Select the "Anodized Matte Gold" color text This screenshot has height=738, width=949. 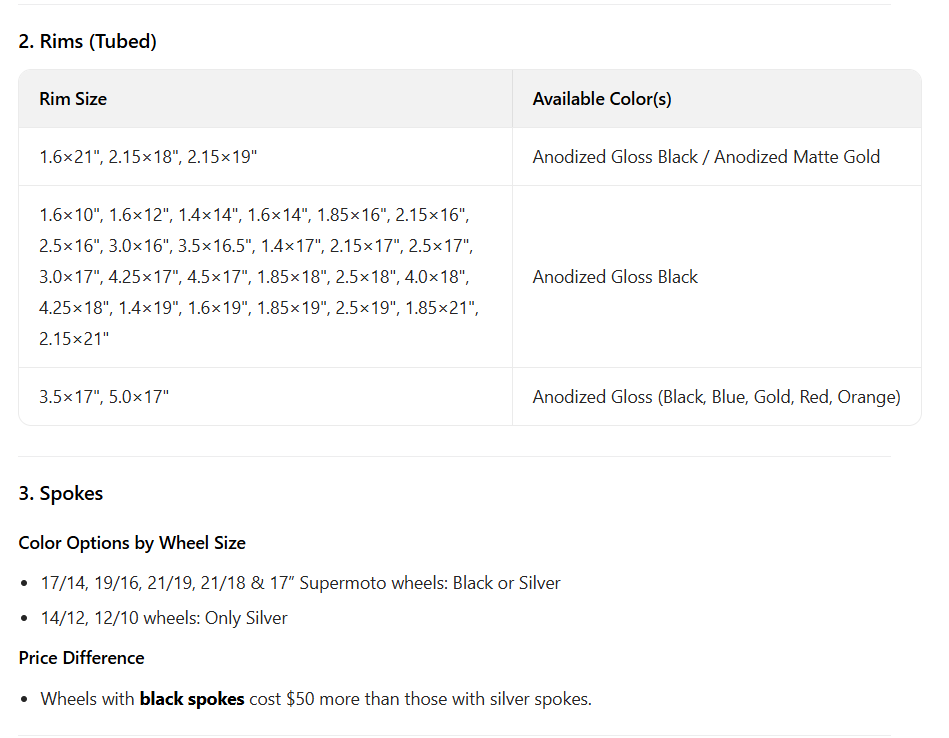797,157
